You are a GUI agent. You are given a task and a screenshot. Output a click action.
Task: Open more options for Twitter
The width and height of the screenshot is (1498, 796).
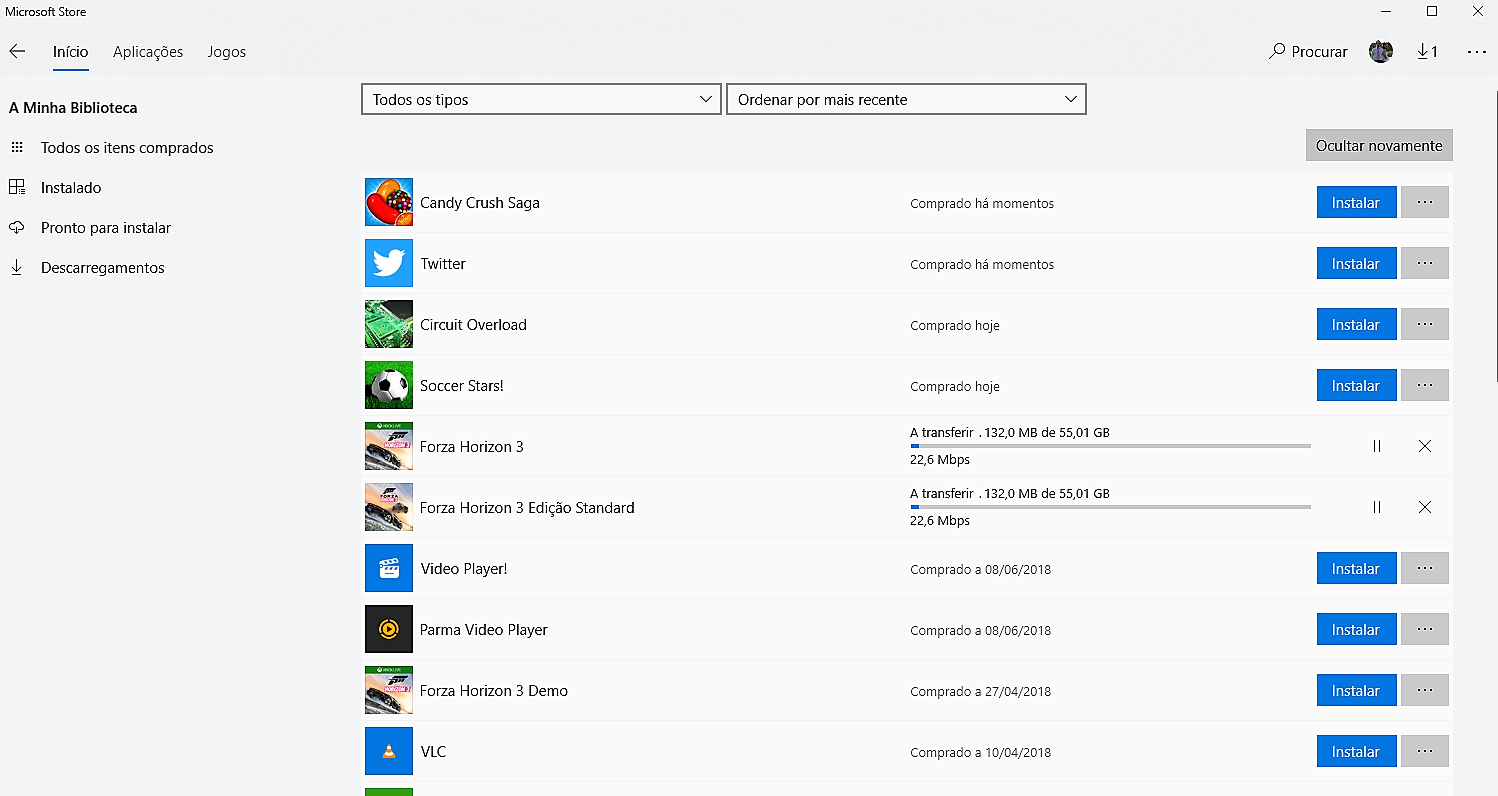(x=1425, y=263)
